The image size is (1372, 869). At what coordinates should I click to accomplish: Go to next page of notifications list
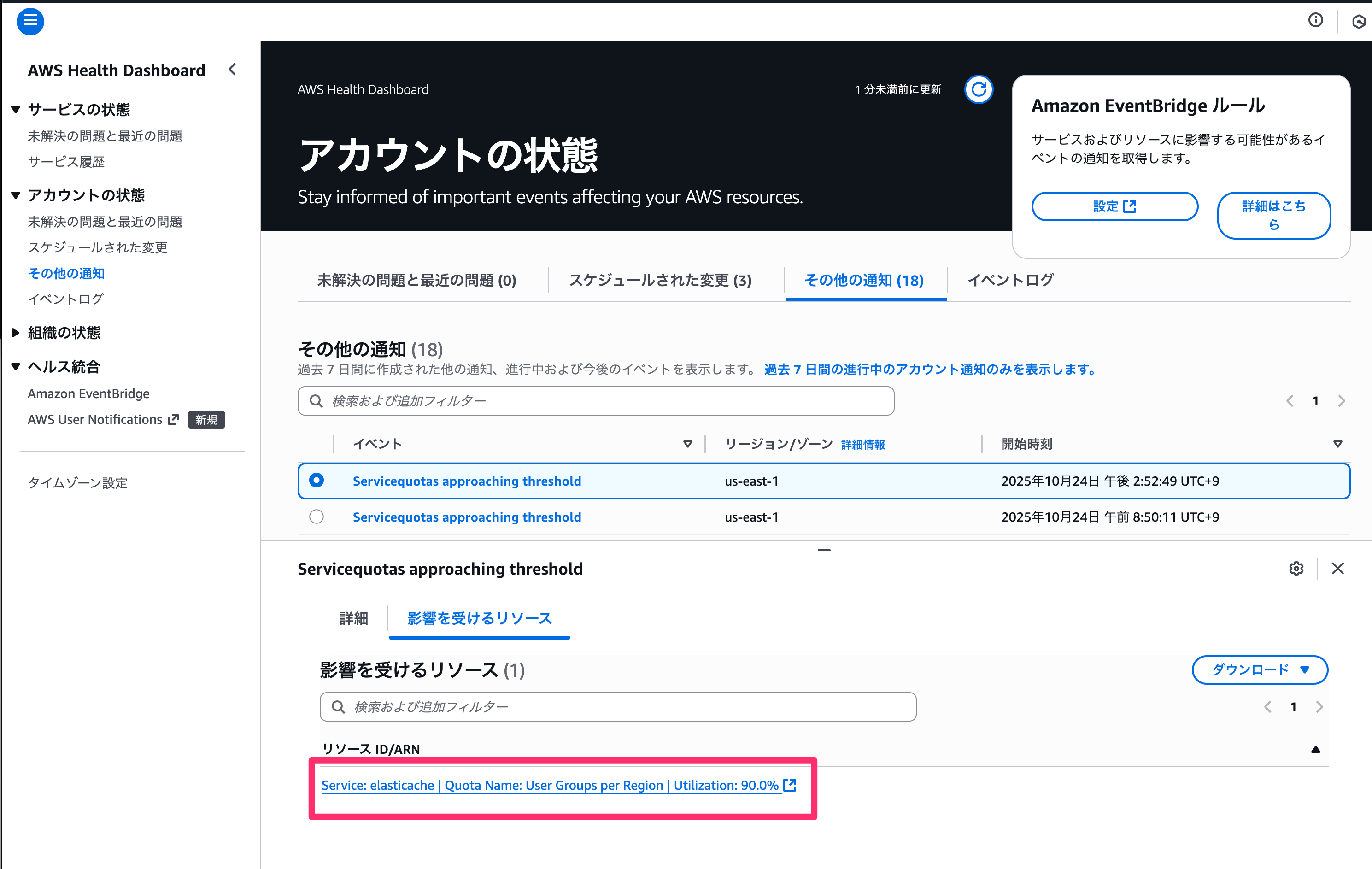[1341, 401]
